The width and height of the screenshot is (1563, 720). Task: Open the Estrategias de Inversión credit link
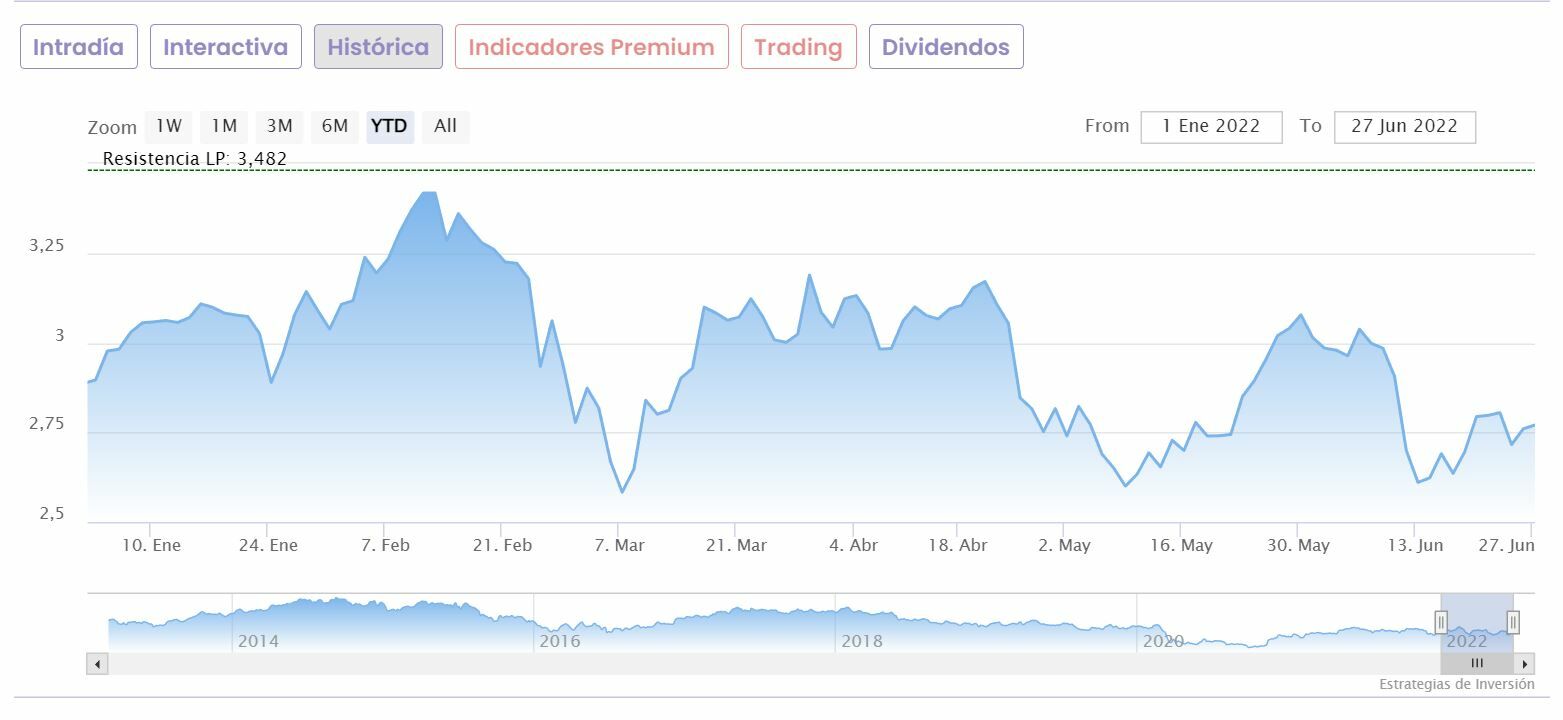1456,685
